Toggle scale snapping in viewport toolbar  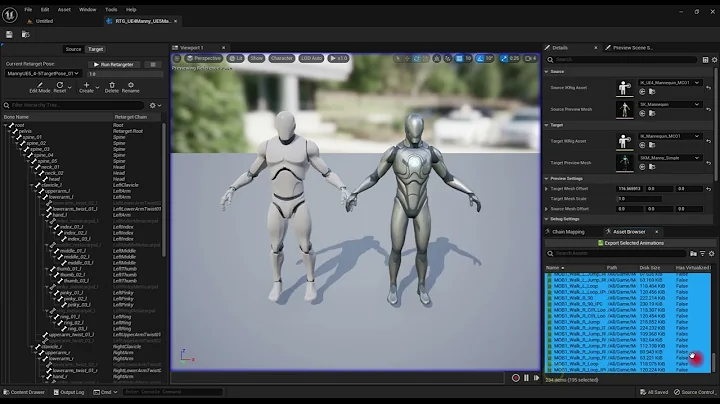[x=504, y=58]
